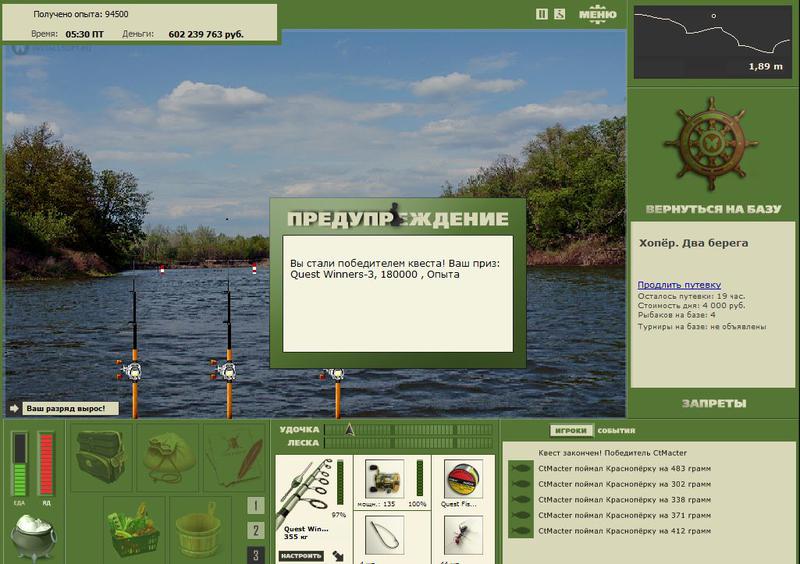The height and width of the screenshot is (564, 800).
Task: Pause the game with the pause icon
Action: coord(542,14)
